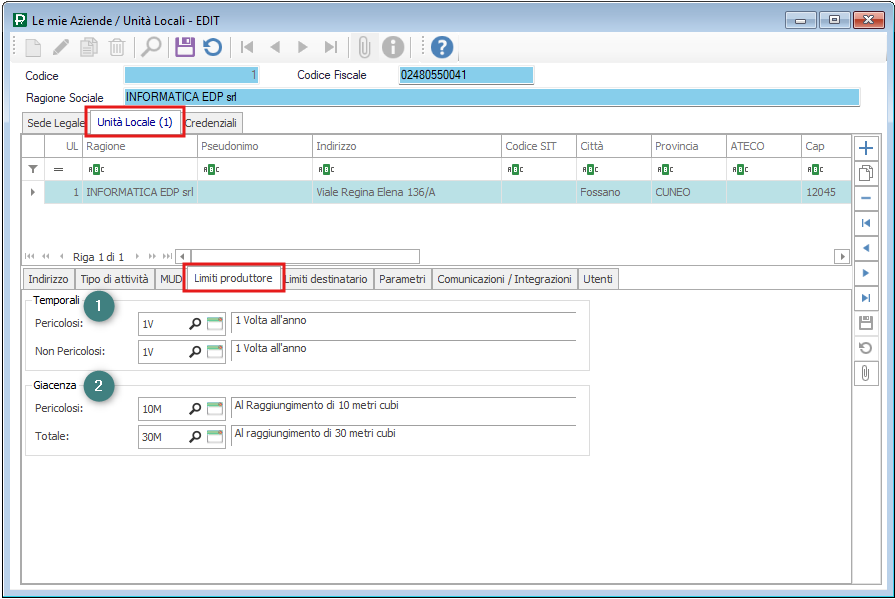
Task: Sort grid by the Città column header
Action: 611,146
